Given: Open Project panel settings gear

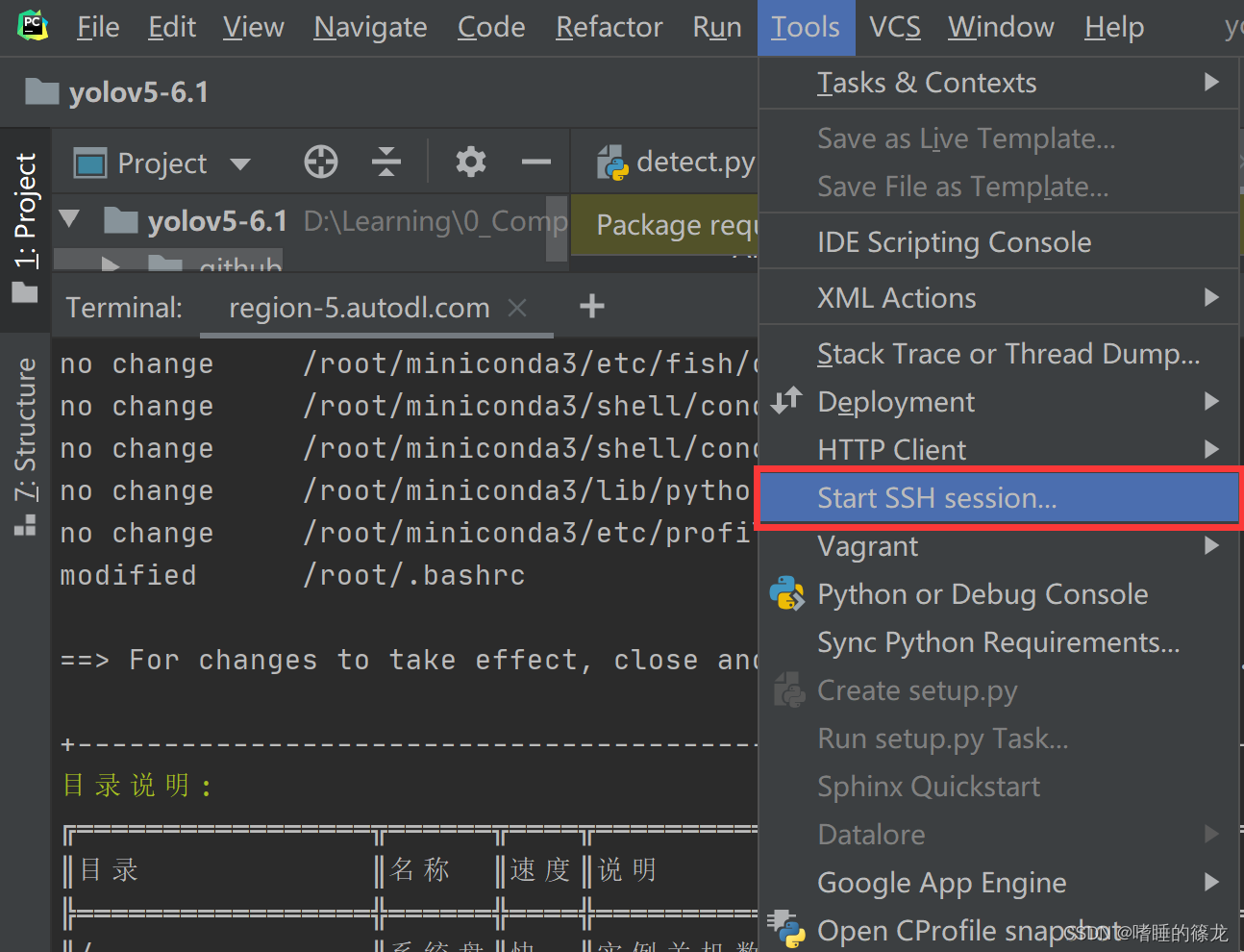Looking at the screenshot, I should [470, 162].
